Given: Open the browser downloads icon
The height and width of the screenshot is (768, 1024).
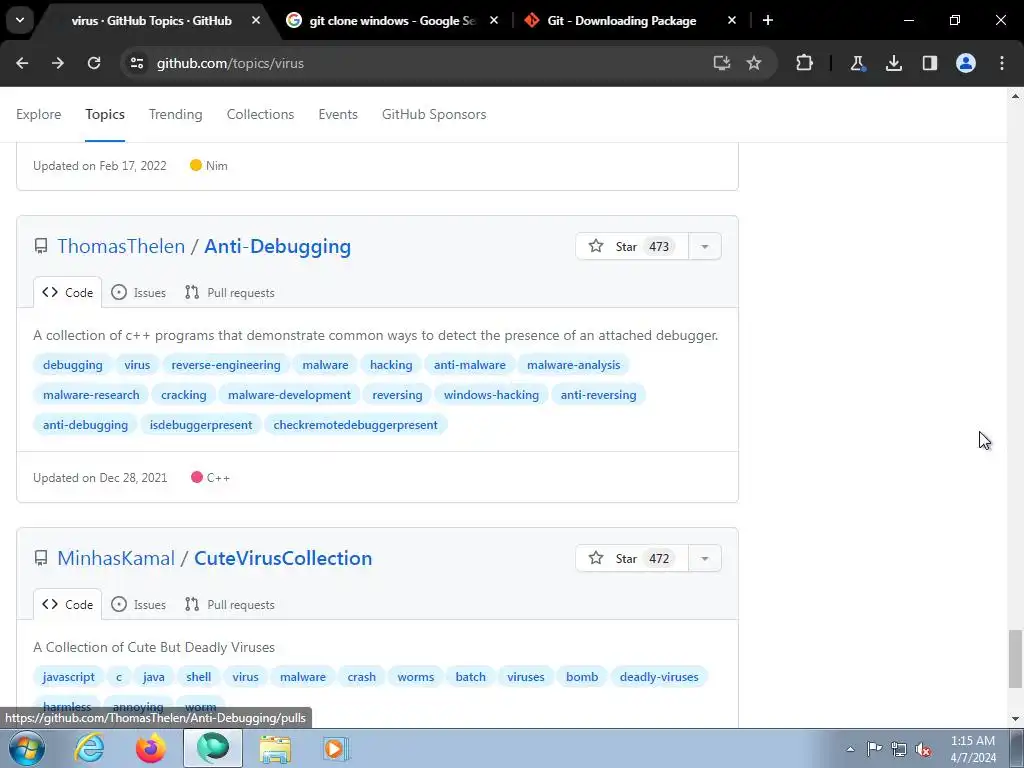Looking at the screenshot, I should click(x=893, y=63).
